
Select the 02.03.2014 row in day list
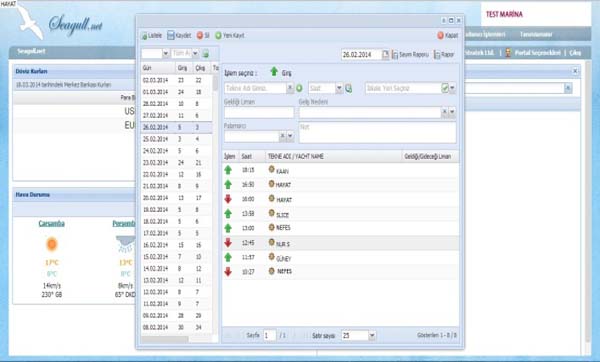tap(176, 80)
